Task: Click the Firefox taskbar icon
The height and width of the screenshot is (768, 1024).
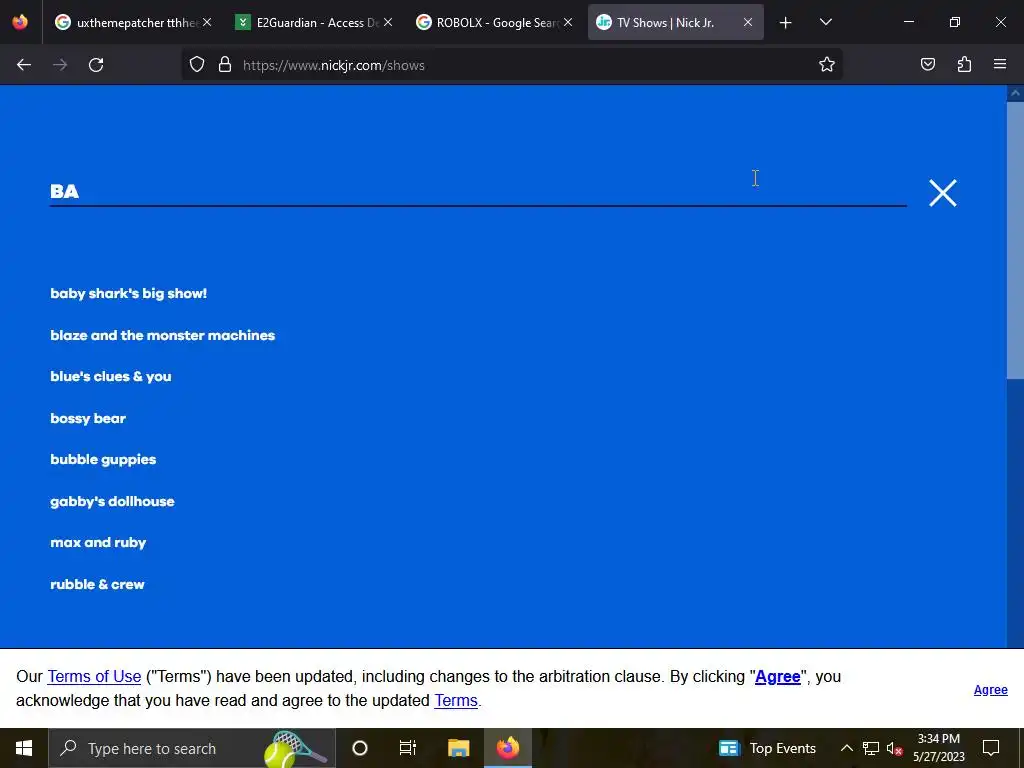Action: (x=508, y=748)
